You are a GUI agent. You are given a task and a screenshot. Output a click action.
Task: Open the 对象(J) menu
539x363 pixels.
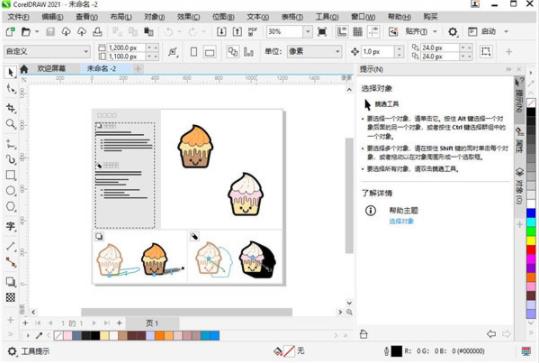coord(154,17)
